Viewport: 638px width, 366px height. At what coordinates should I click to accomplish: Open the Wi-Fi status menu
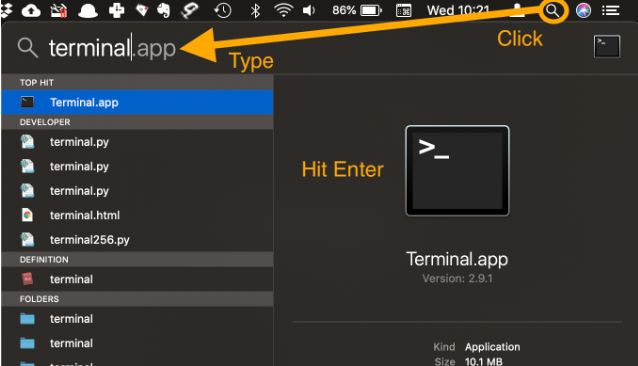click(x=284, y=11)
